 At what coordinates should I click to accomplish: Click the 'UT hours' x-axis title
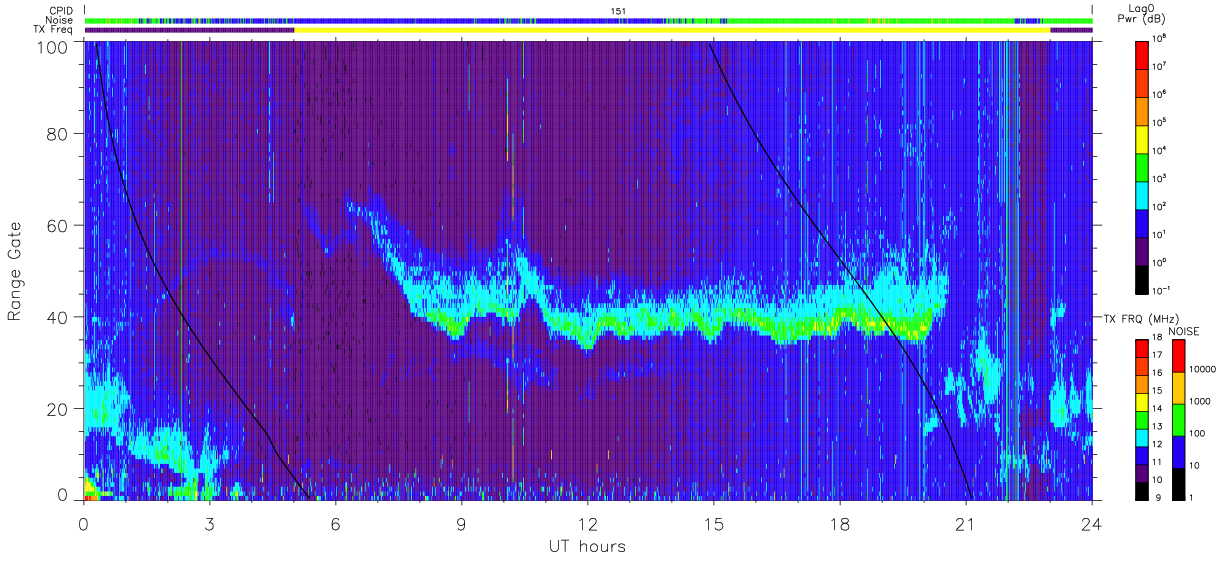[x=587, y=546]
